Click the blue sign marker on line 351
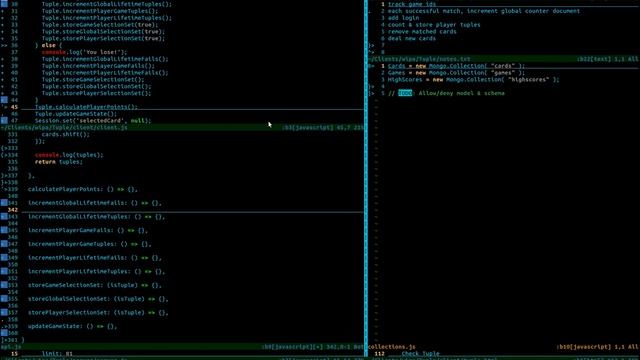The image size is (640, 360). (4, 271)
